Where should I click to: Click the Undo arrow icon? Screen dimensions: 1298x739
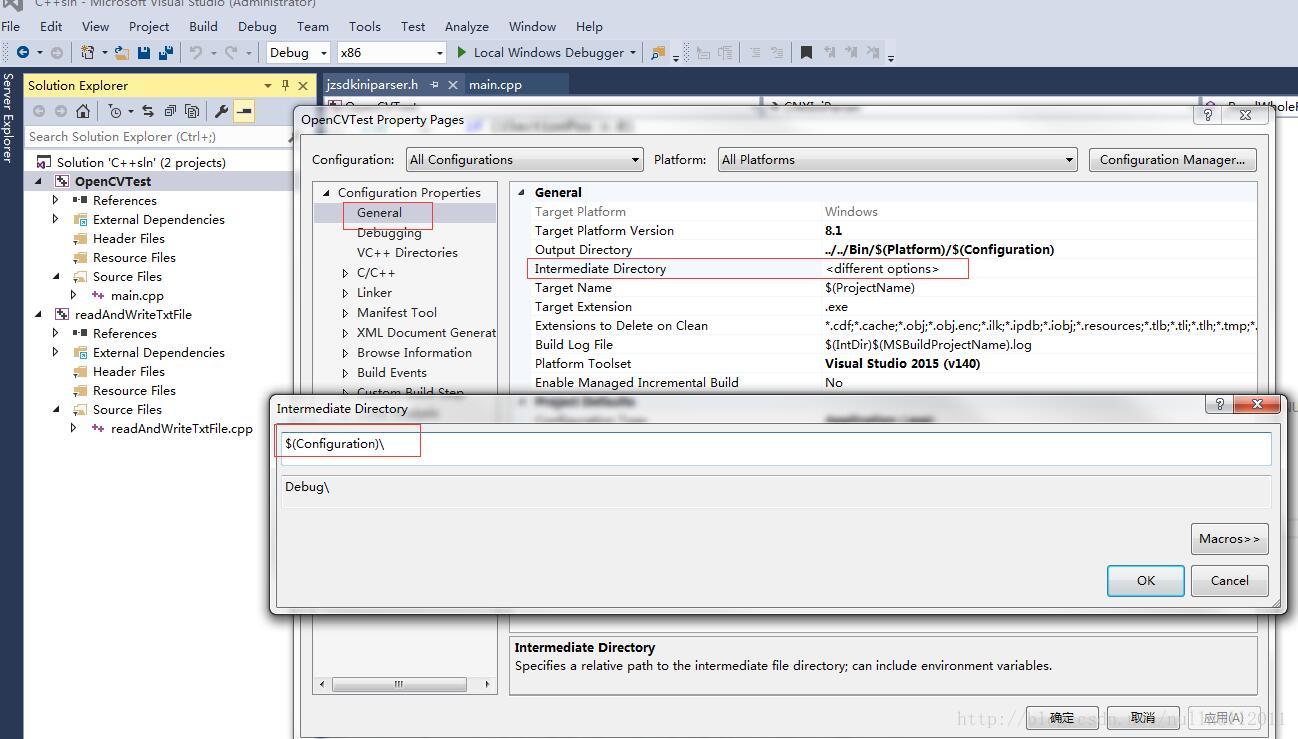(196, 53)
